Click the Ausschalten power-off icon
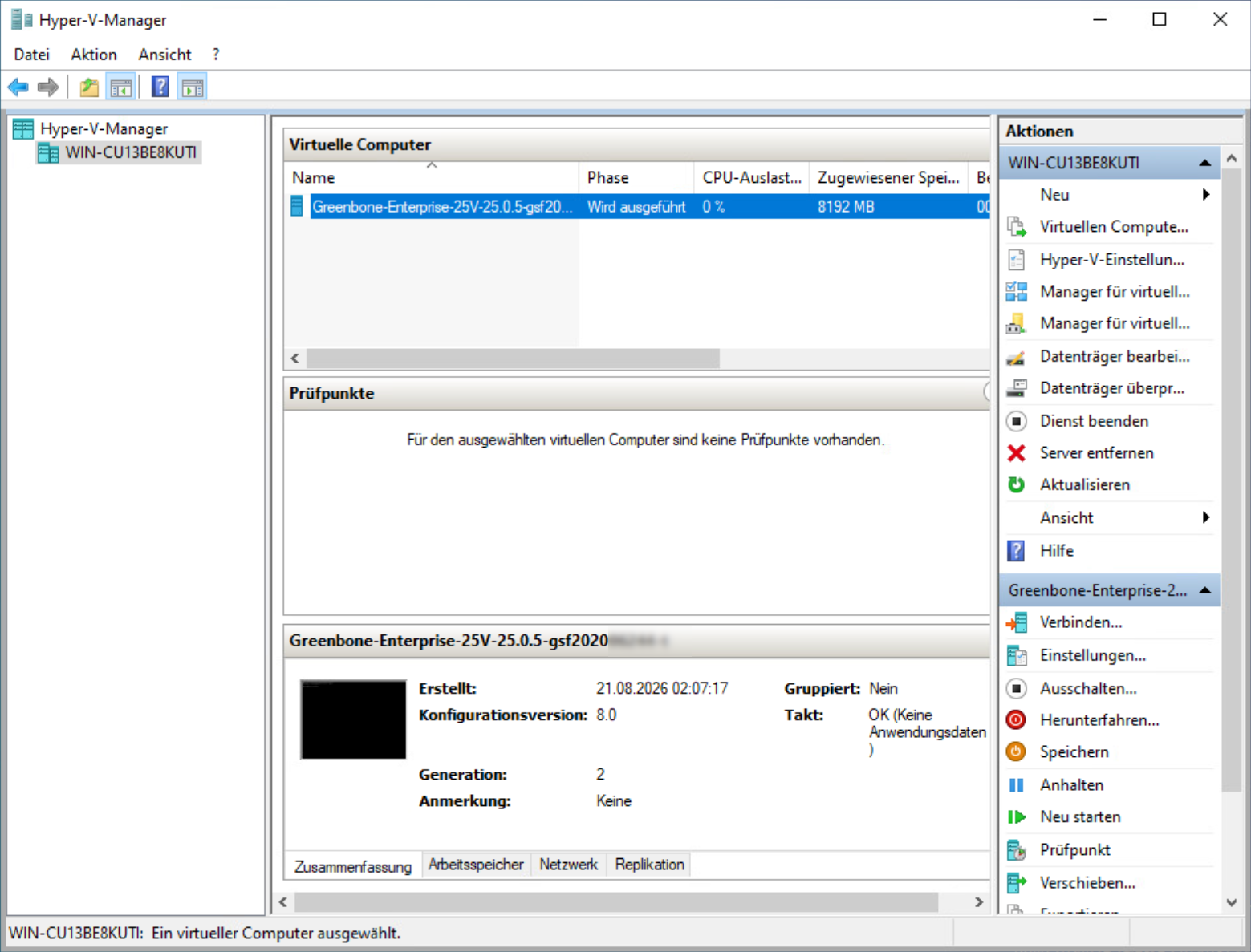Image resolution: width=1251 pixels, height=952 pixels. pyautogui.click(x=1016, y=688)
